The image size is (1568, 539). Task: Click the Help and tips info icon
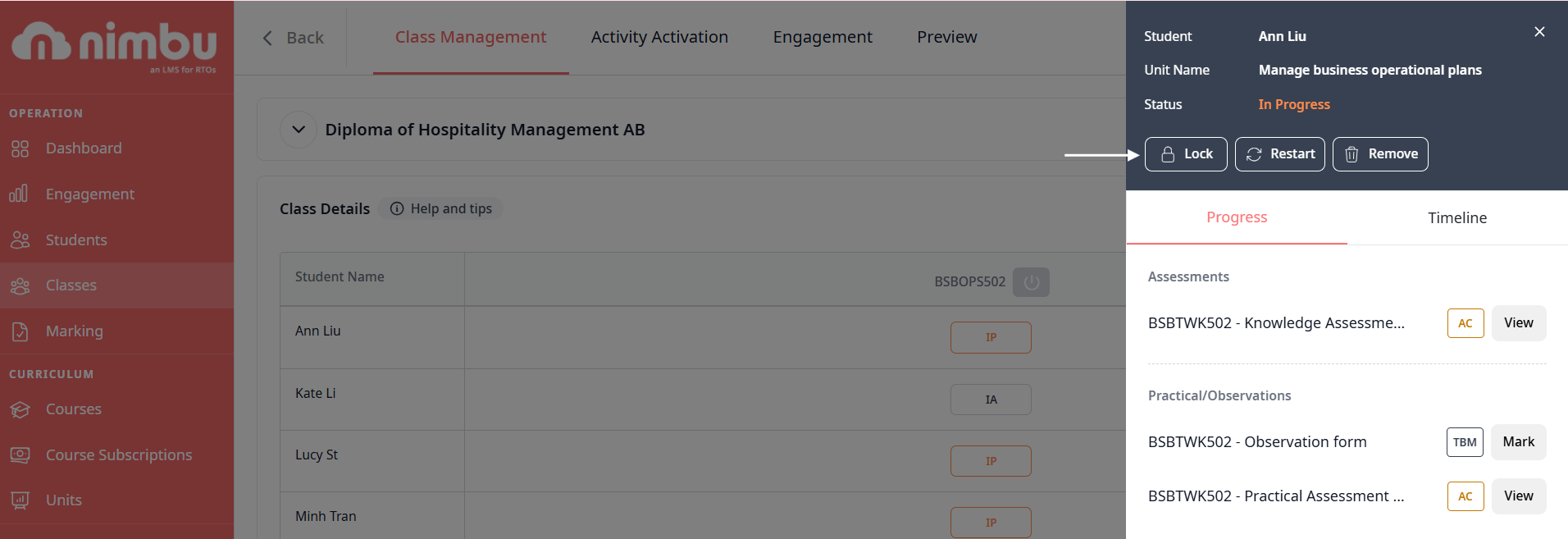[x=397, y=208]
